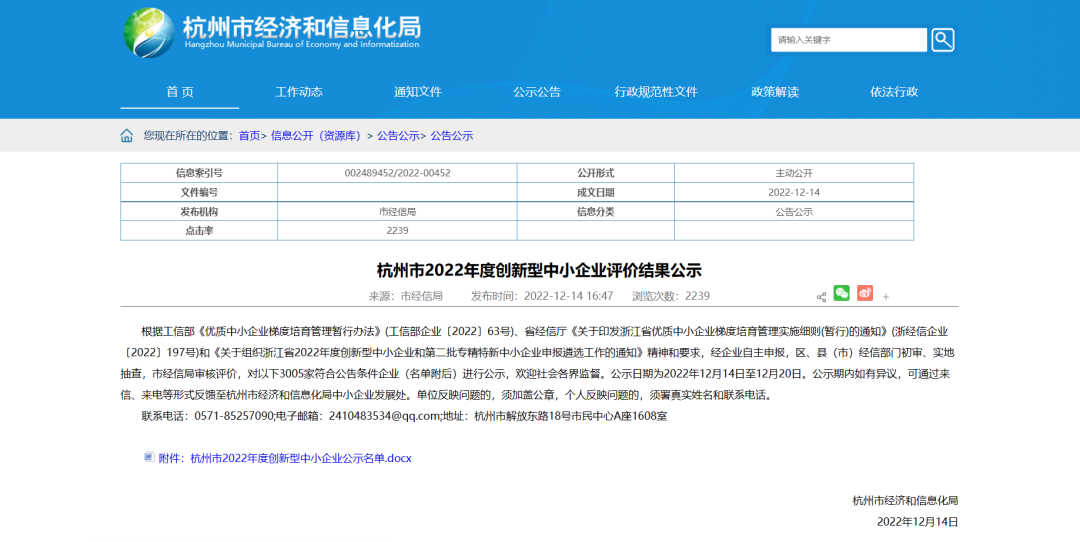This screenshot has height=542, width=1080.
Task: Click the 浏览次数：2239 text
Action: click(x=671, y=296)
